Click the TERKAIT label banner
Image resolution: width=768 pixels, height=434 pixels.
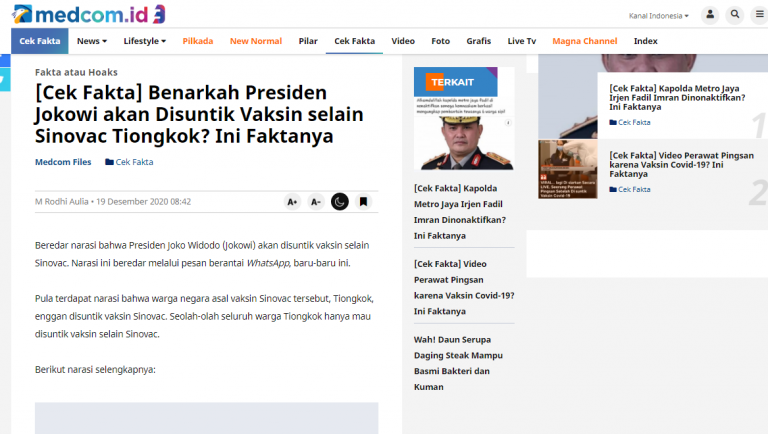456,82
